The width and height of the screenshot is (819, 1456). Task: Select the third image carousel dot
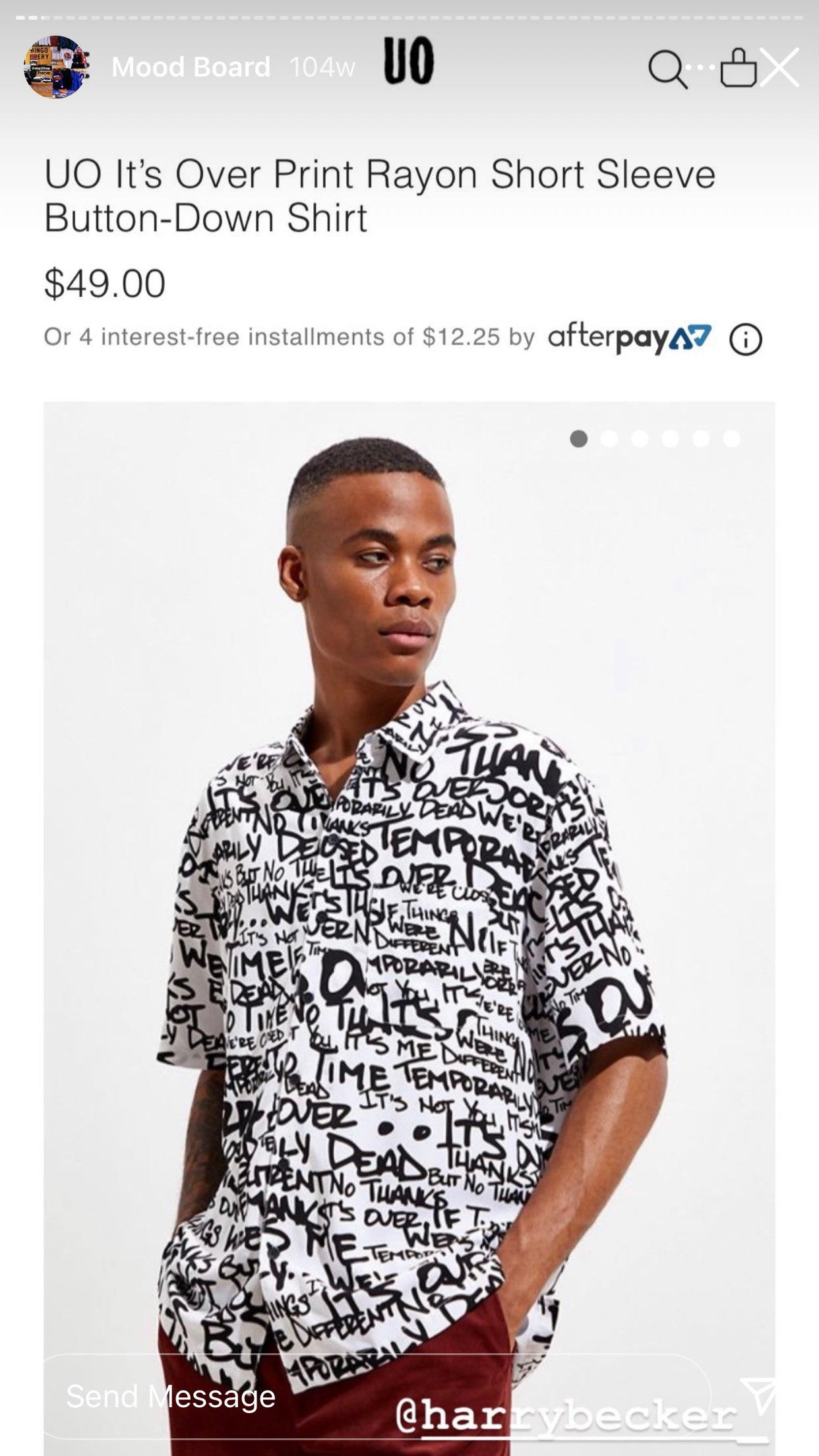coord(640,439)
